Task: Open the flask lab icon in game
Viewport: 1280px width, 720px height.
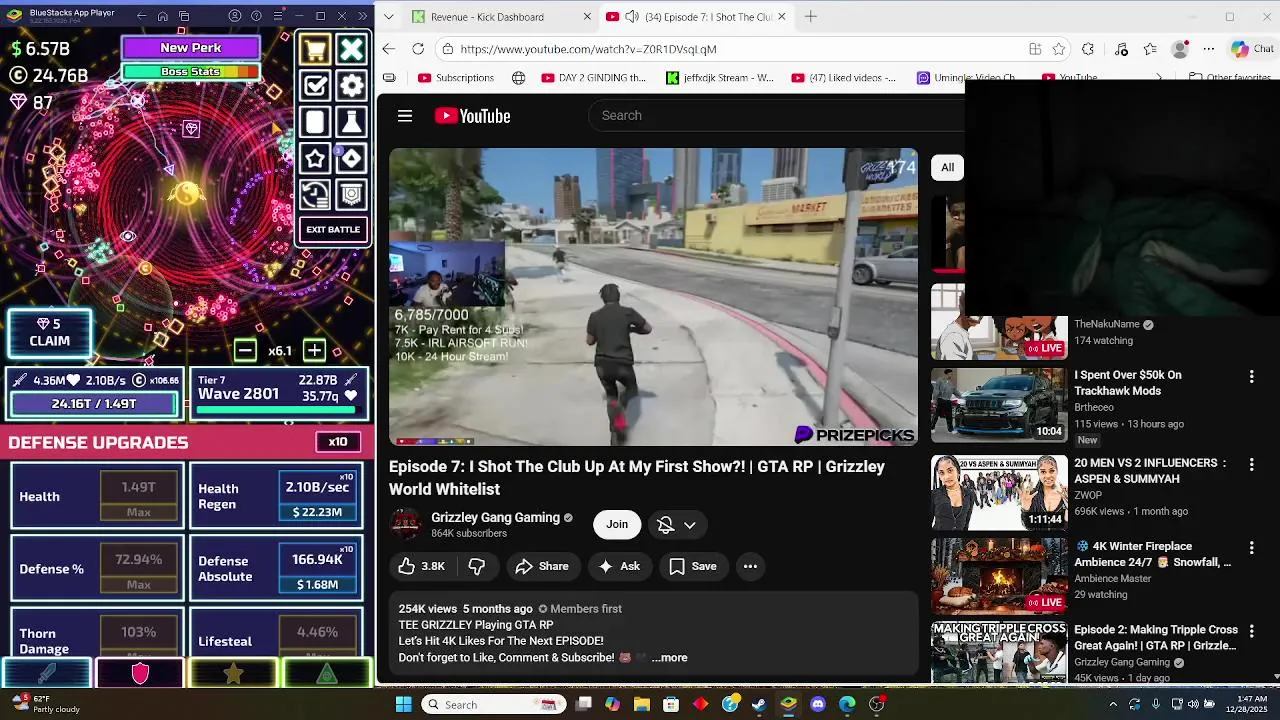Action: tap(351, 122)
